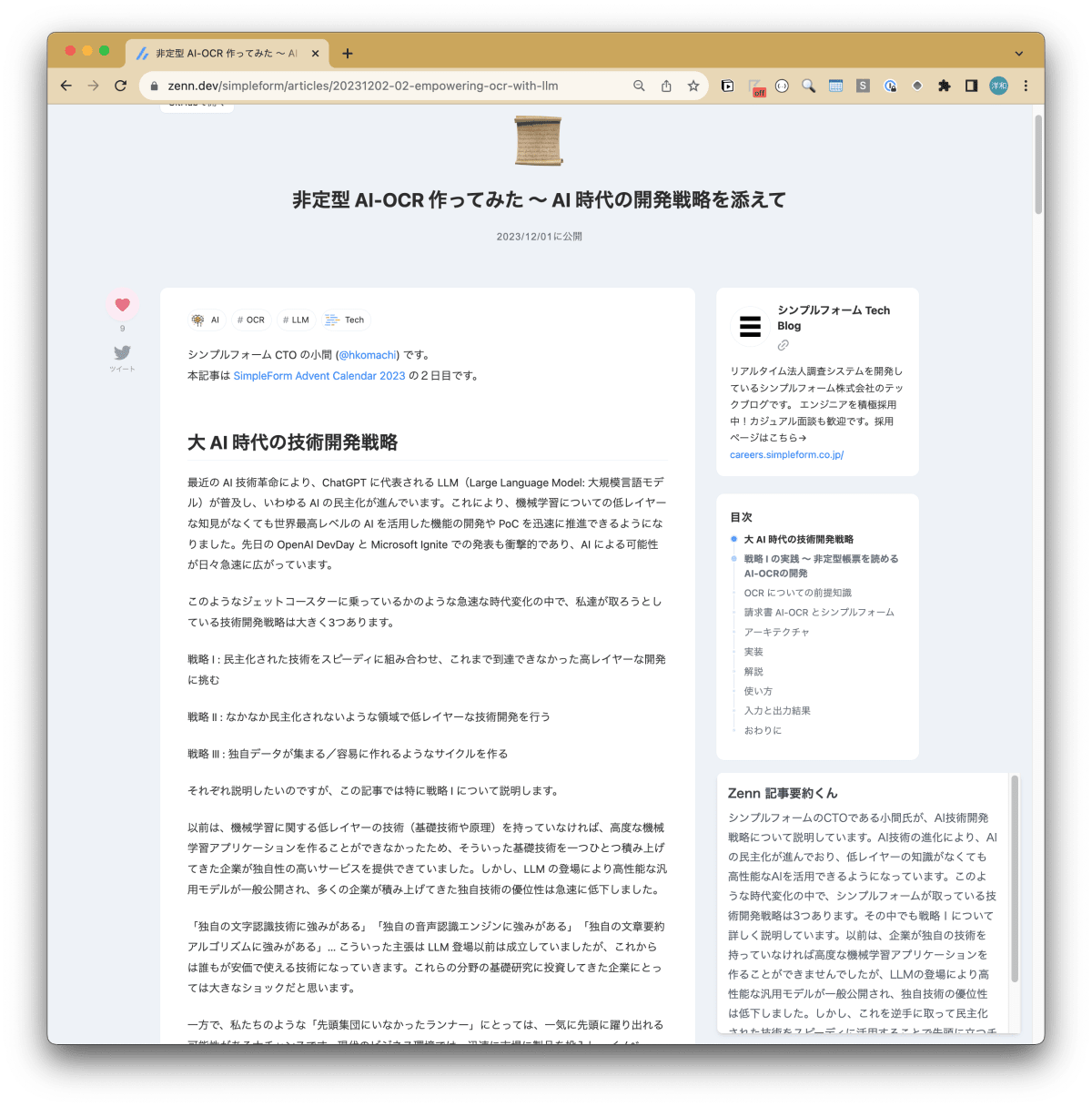Open the share icon in the address bar

(x=666, y=86)
